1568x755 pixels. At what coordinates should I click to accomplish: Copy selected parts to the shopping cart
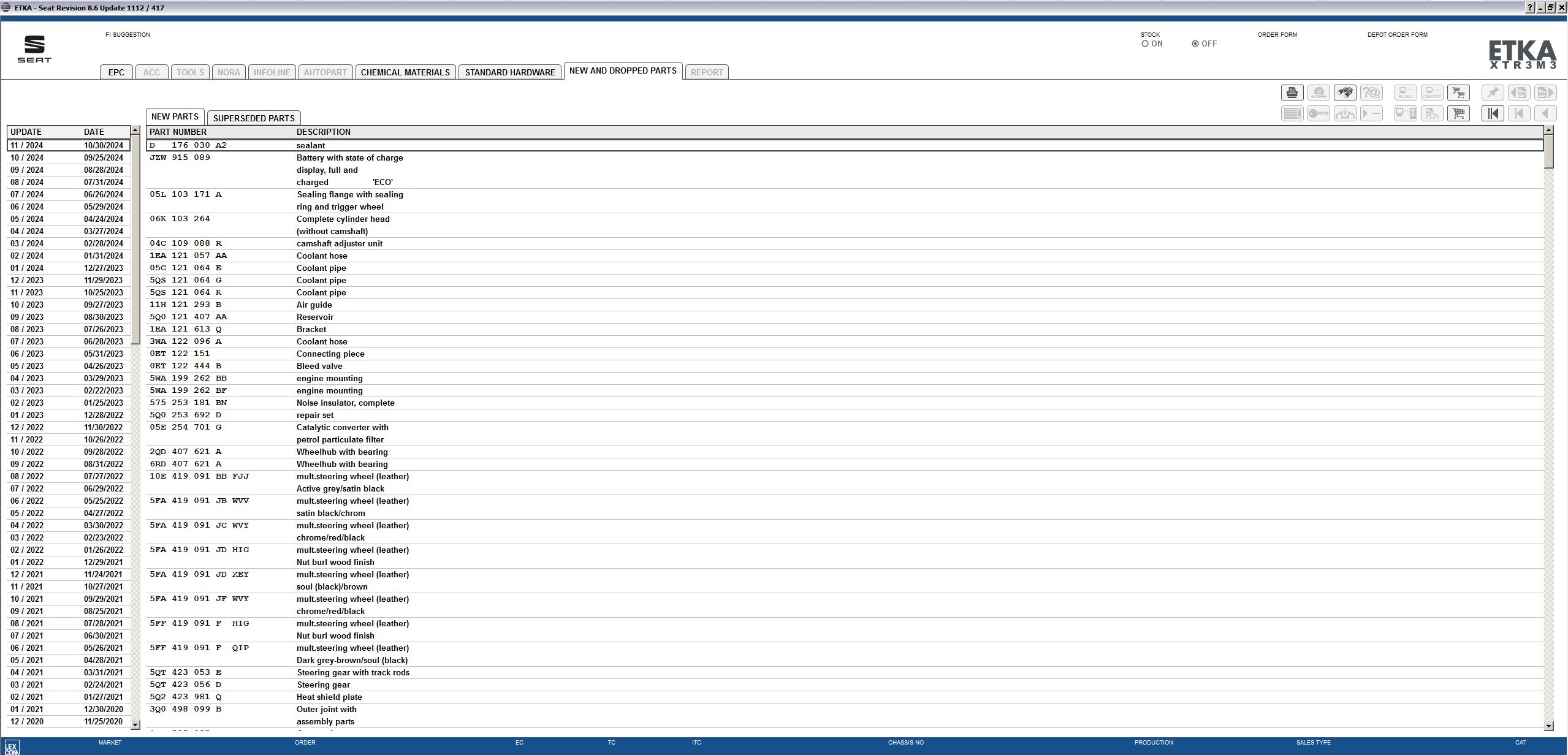[1458, 93]
